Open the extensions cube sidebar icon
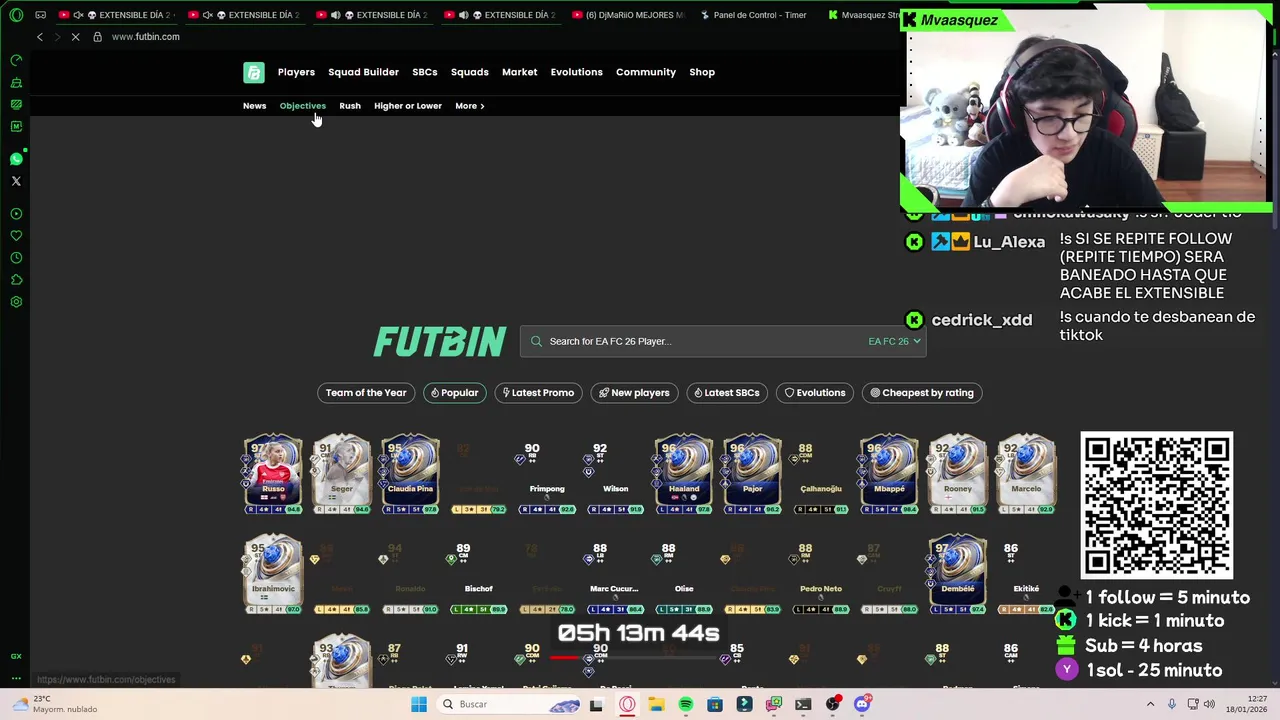This screenshot has height=720, width=1280. point(16,280)
